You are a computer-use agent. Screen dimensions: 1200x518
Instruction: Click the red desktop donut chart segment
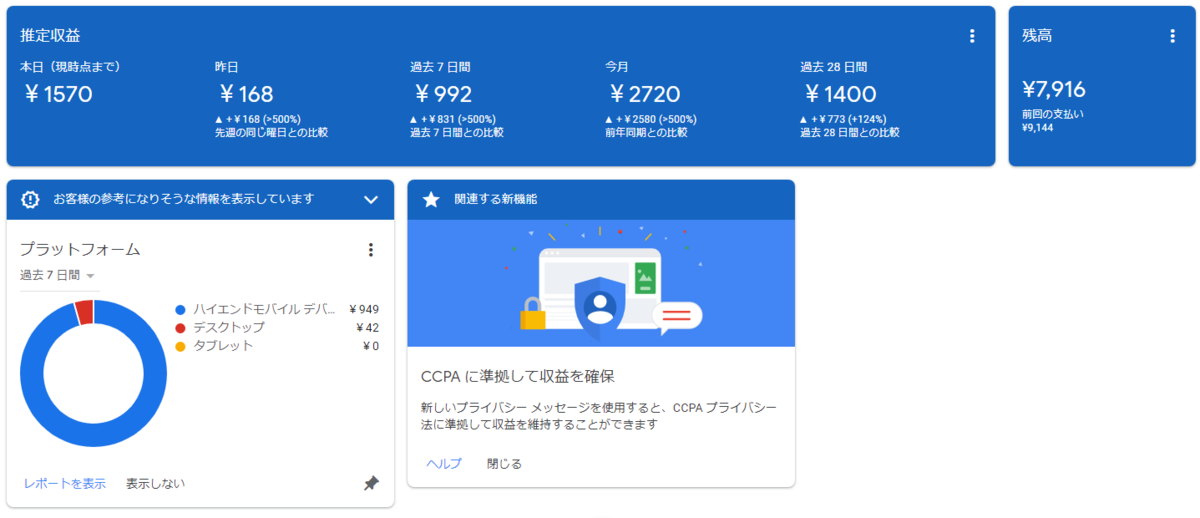click(x=84, y=311)
